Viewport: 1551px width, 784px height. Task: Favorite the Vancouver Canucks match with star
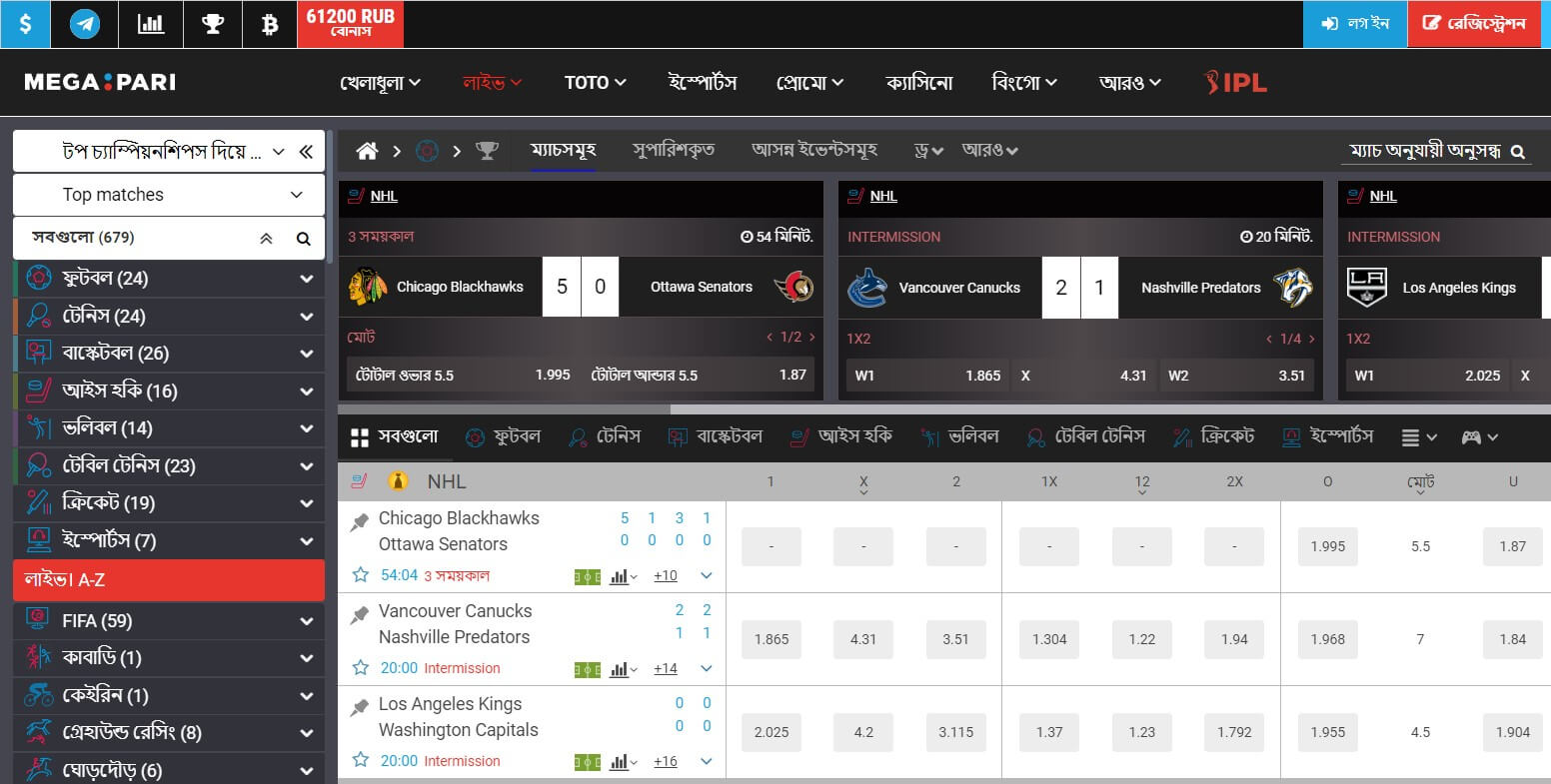[361, 667]
